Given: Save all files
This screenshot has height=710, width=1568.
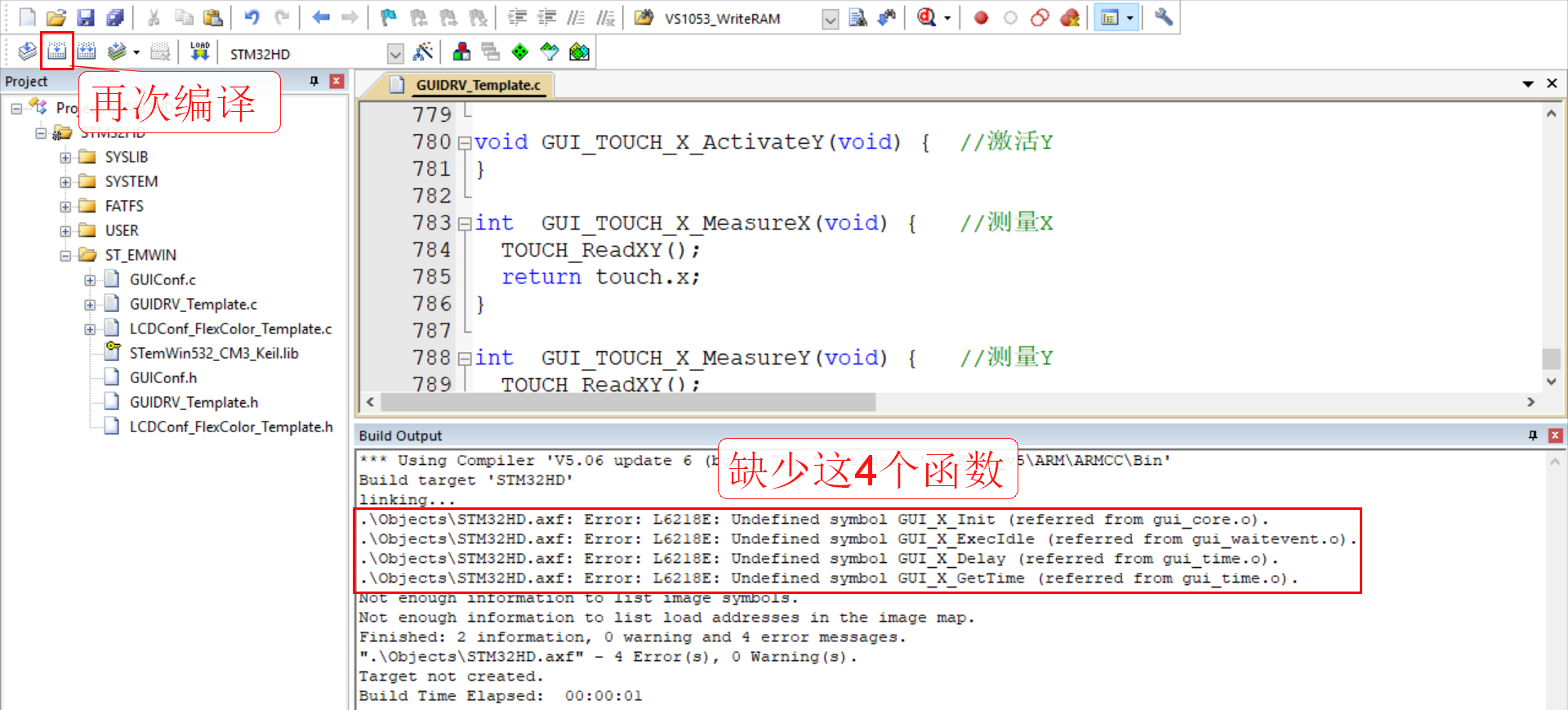Looking at the screenshot, I should [x=115, y=17].
